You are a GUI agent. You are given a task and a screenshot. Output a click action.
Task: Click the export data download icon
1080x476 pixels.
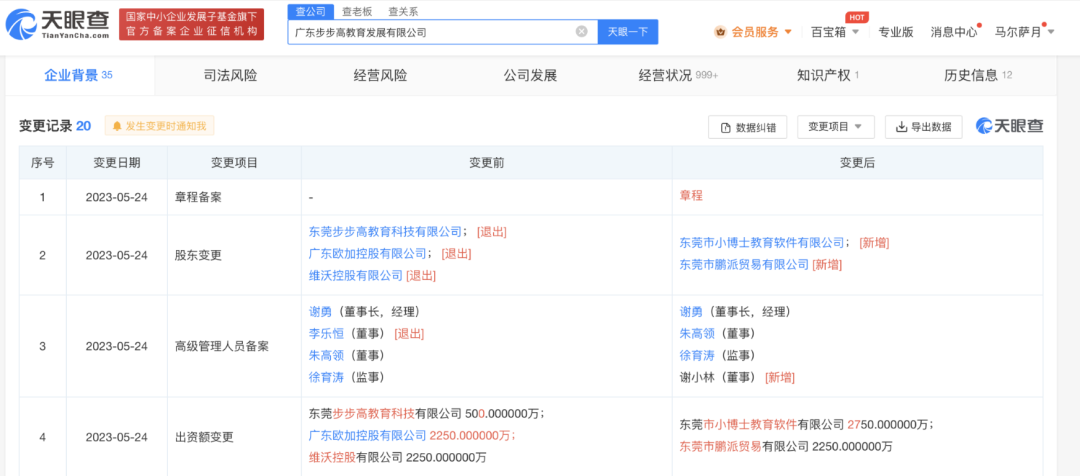(x=901, y=127)
